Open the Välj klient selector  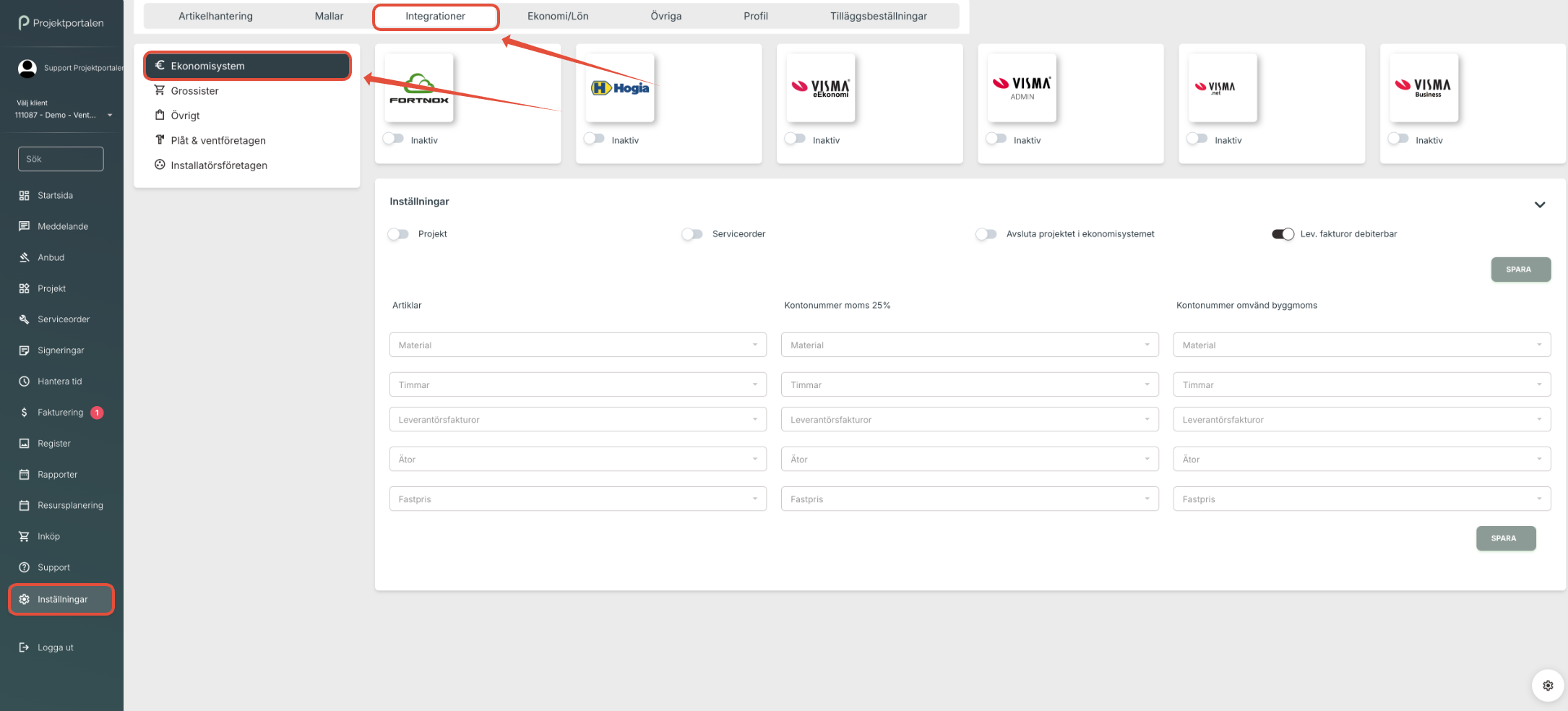click(64, 115)
